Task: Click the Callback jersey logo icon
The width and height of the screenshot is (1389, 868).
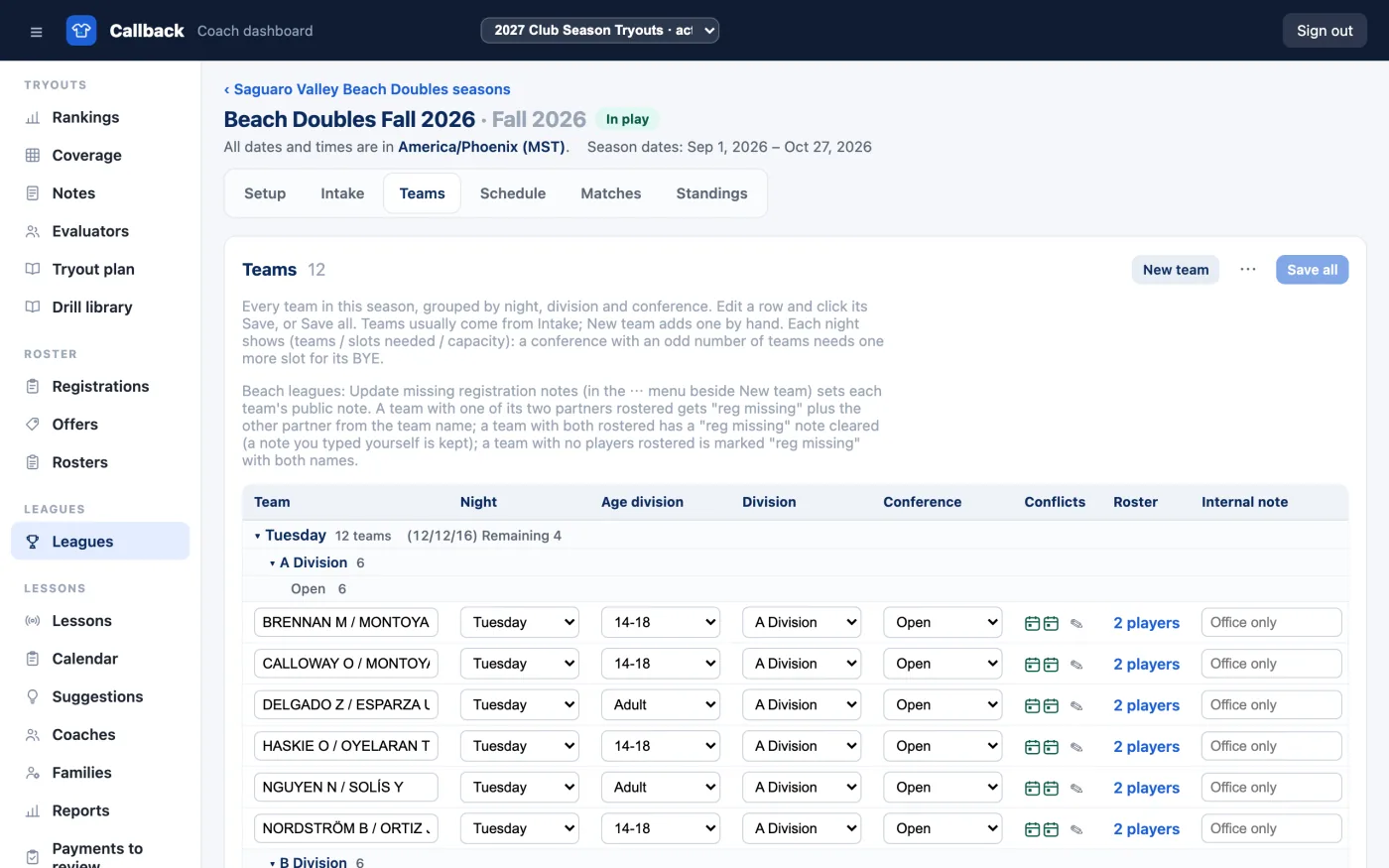Action: tap(81, 31)
